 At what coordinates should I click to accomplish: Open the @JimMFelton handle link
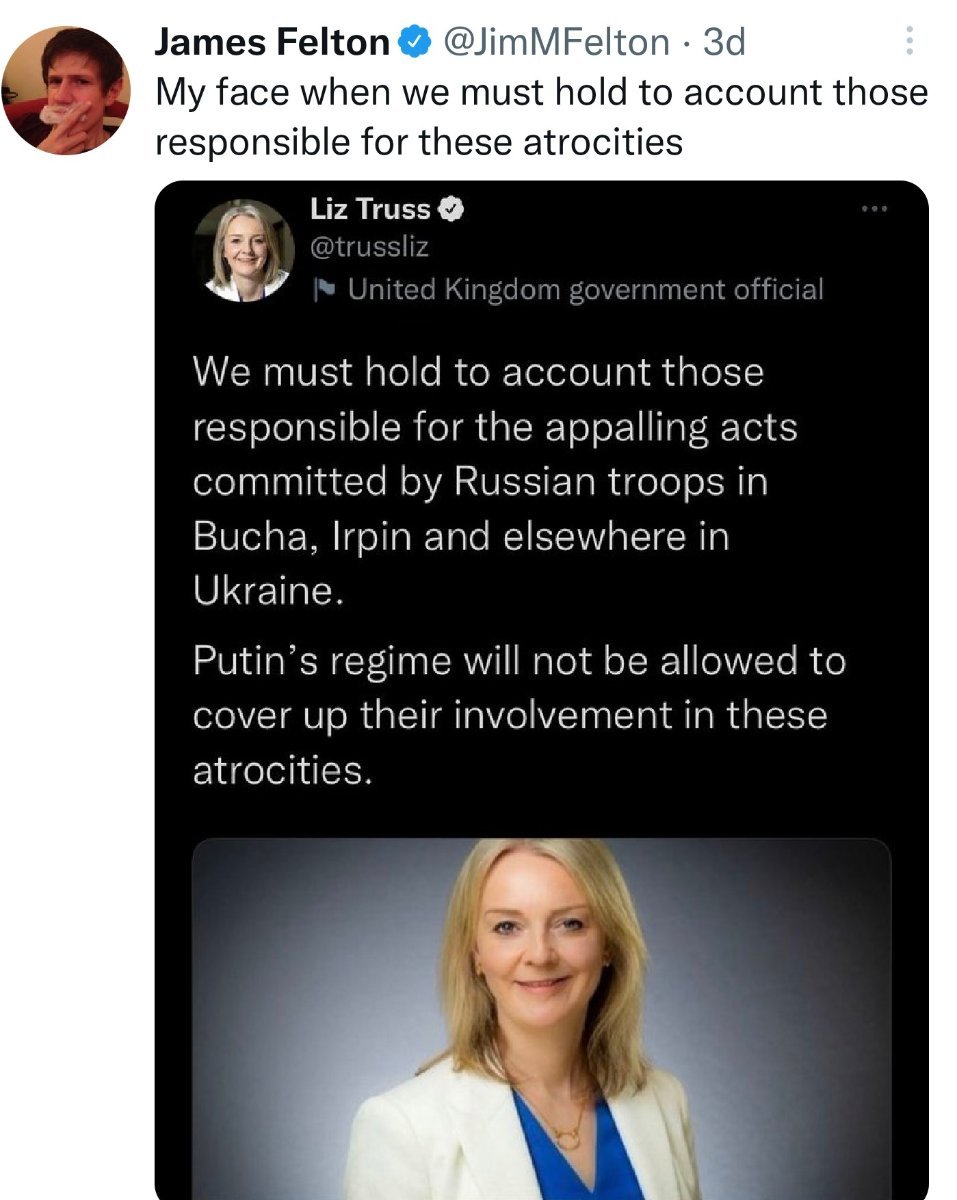[x=556, y=42]
